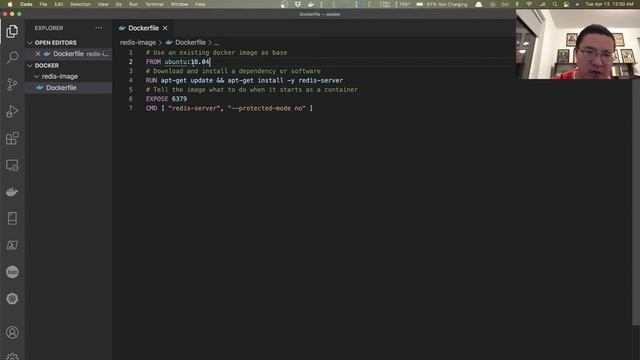Click the line 5 container comment

(x=251, y=89)
